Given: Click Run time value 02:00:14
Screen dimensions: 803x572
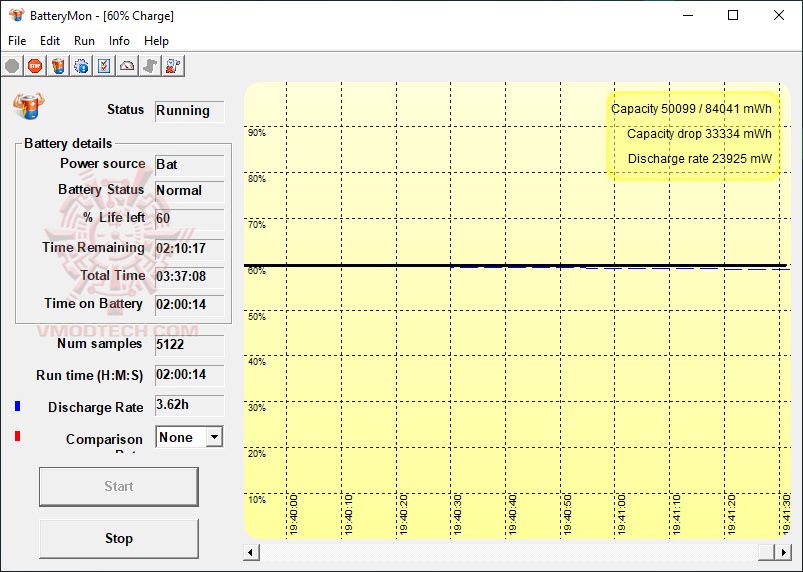Looking at the screenshot, I should (189, 375).
